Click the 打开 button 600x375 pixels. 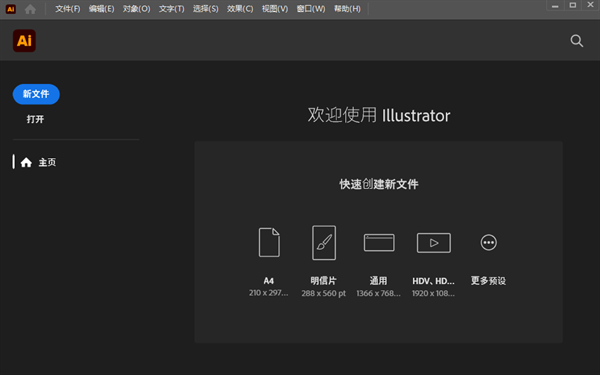35,119
